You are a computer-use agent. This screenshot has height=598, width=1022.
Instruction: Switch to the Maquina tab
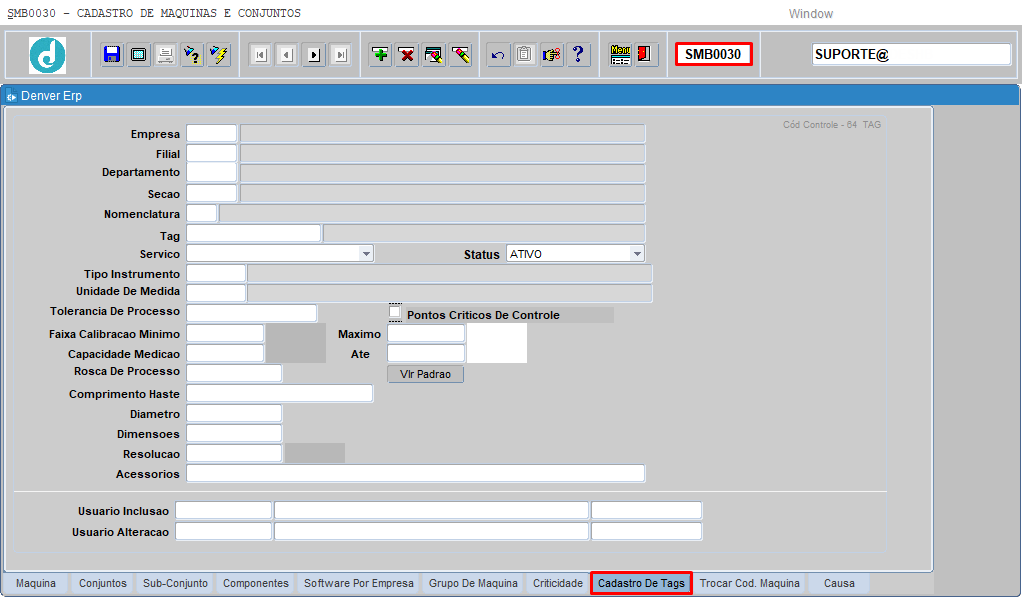coord(36,583)
